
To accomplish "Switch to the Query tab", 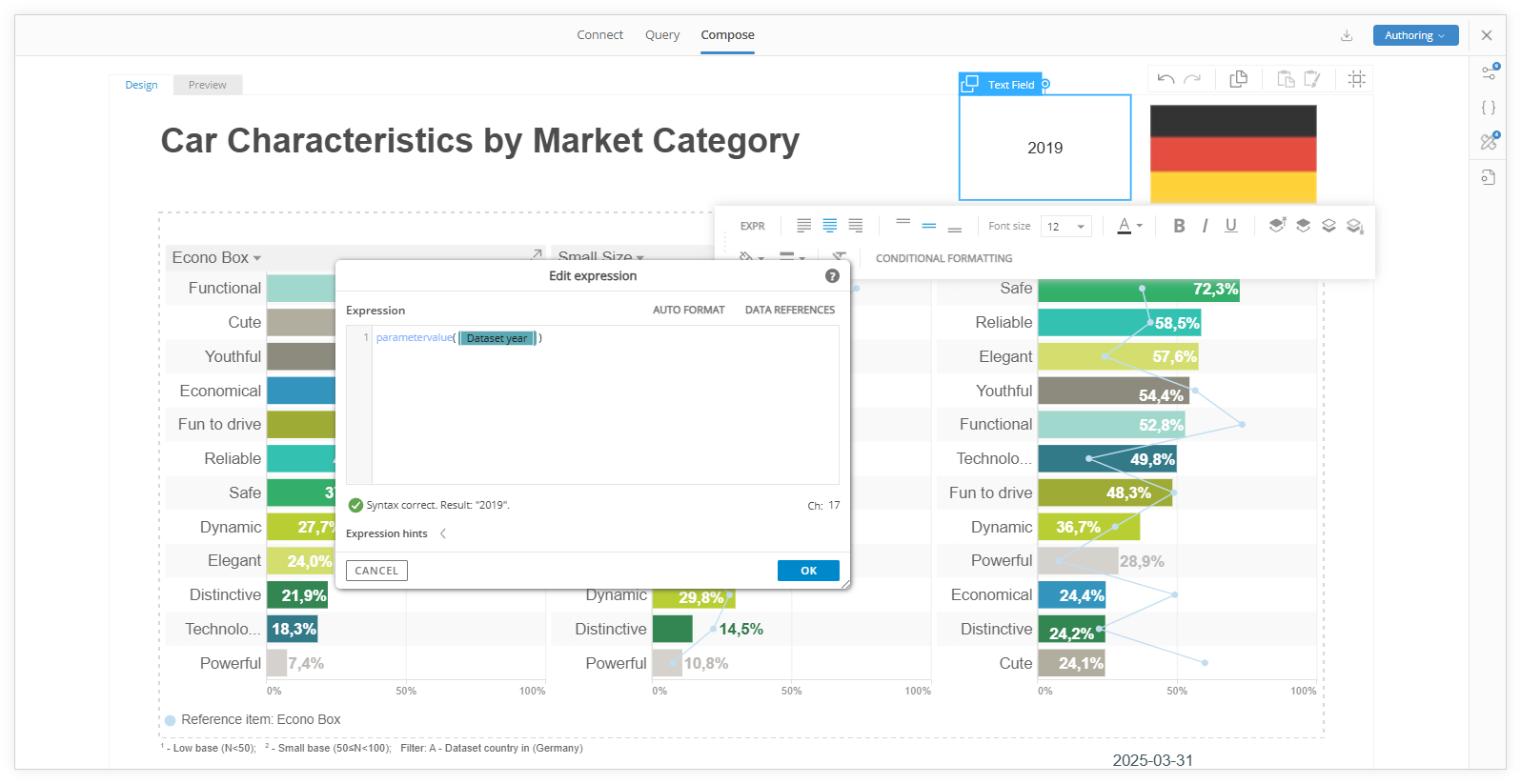I will tap(662, 35).
